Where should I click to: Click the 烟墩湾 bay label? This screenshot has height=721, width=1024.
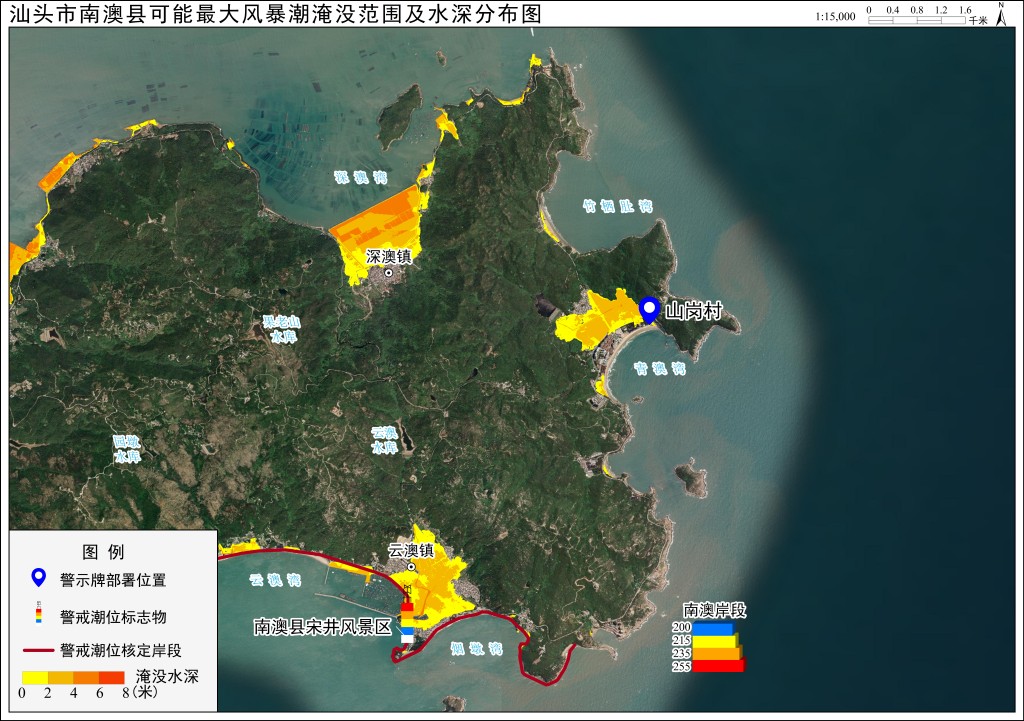pos(477,648)
